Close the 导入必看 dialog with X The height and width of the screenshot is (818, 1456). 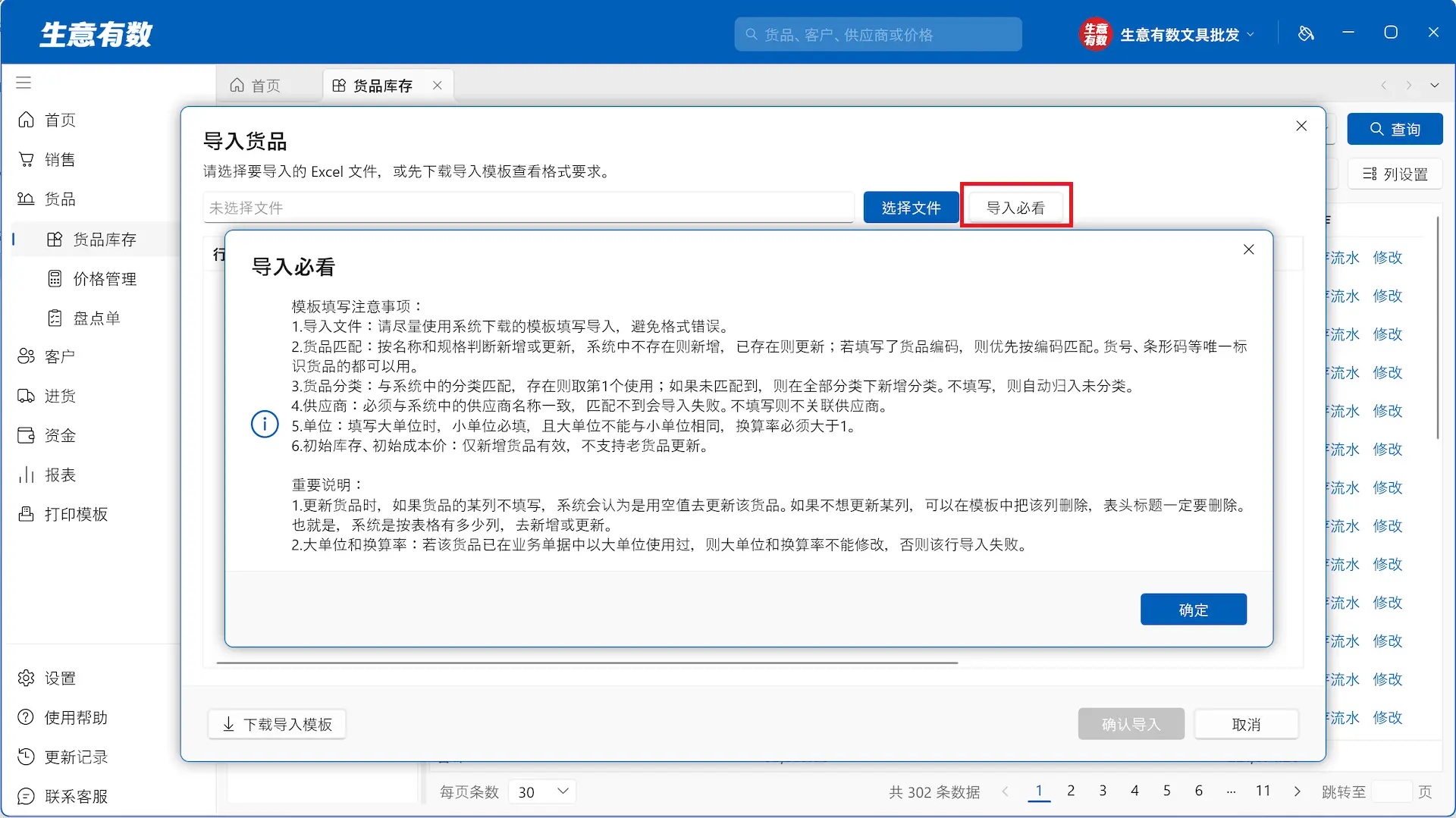click(1249, 249)
